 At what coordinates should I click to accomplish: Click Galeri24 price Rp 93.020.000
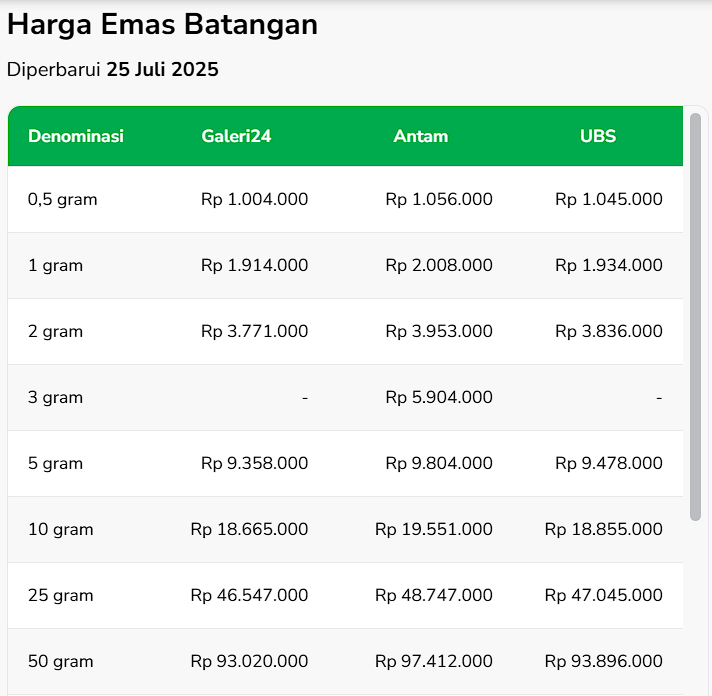click(249, 661)
